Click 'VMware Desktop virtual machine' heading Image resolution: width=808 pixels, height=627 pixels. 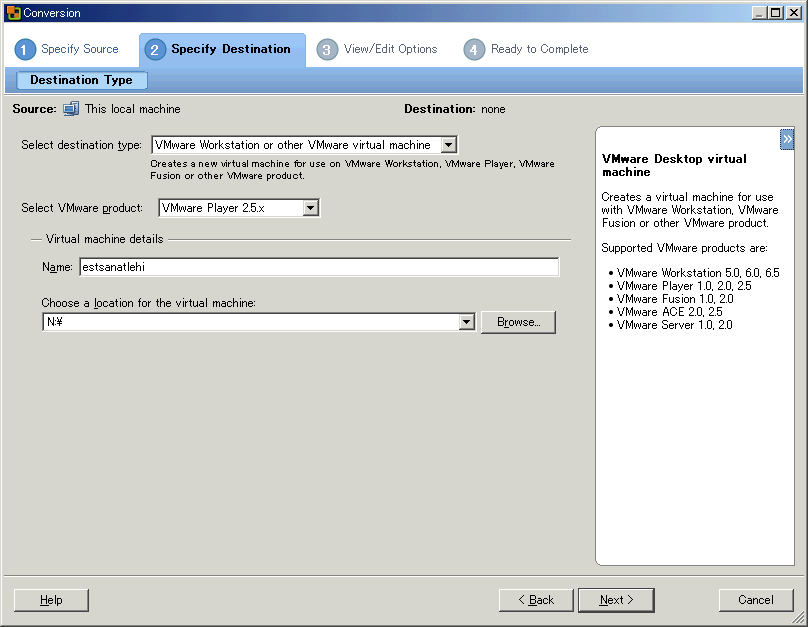pyautogui.click(x=674, y=165)
